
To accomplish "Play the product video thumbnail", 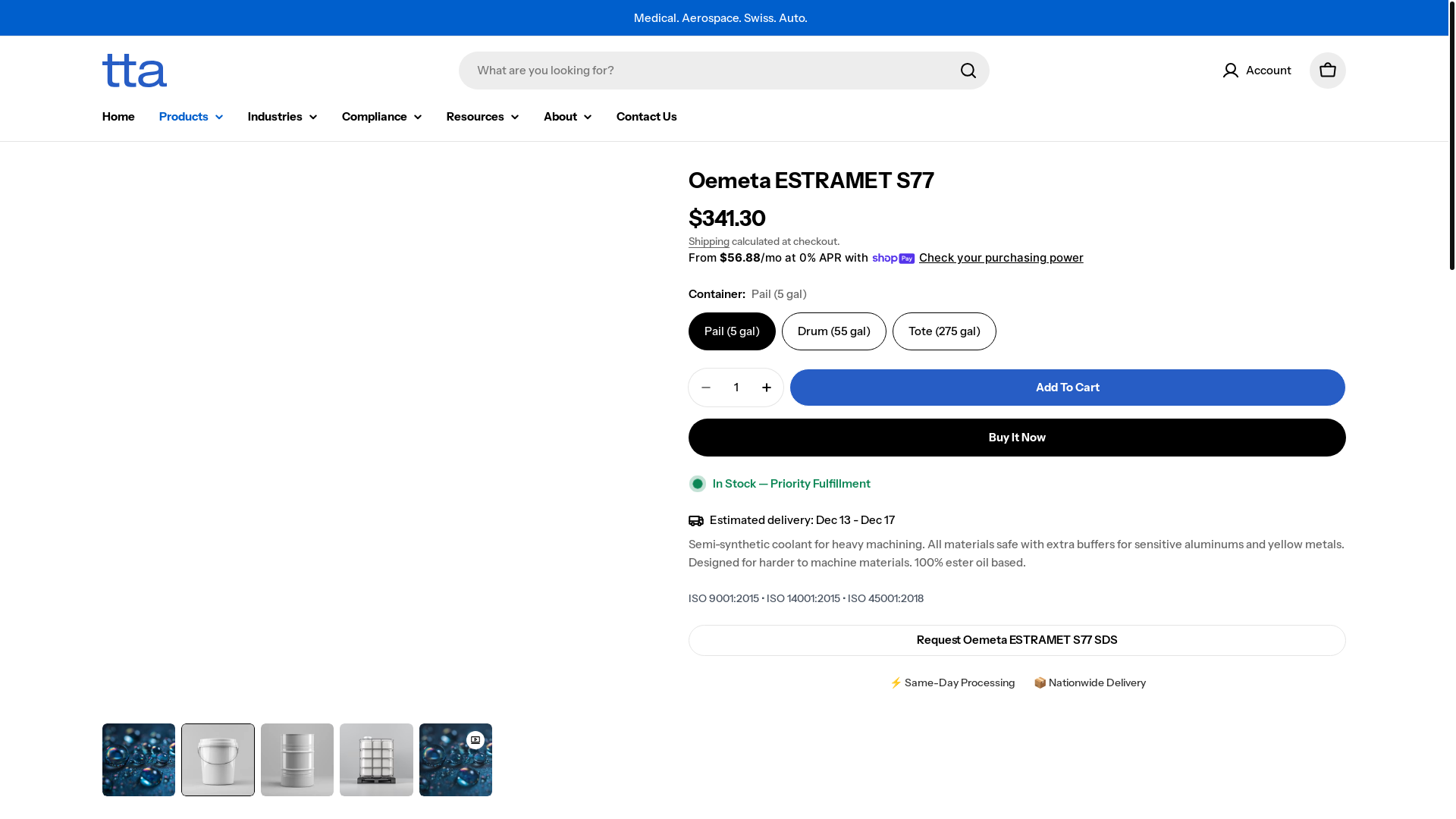I will [x=456, y=760].
